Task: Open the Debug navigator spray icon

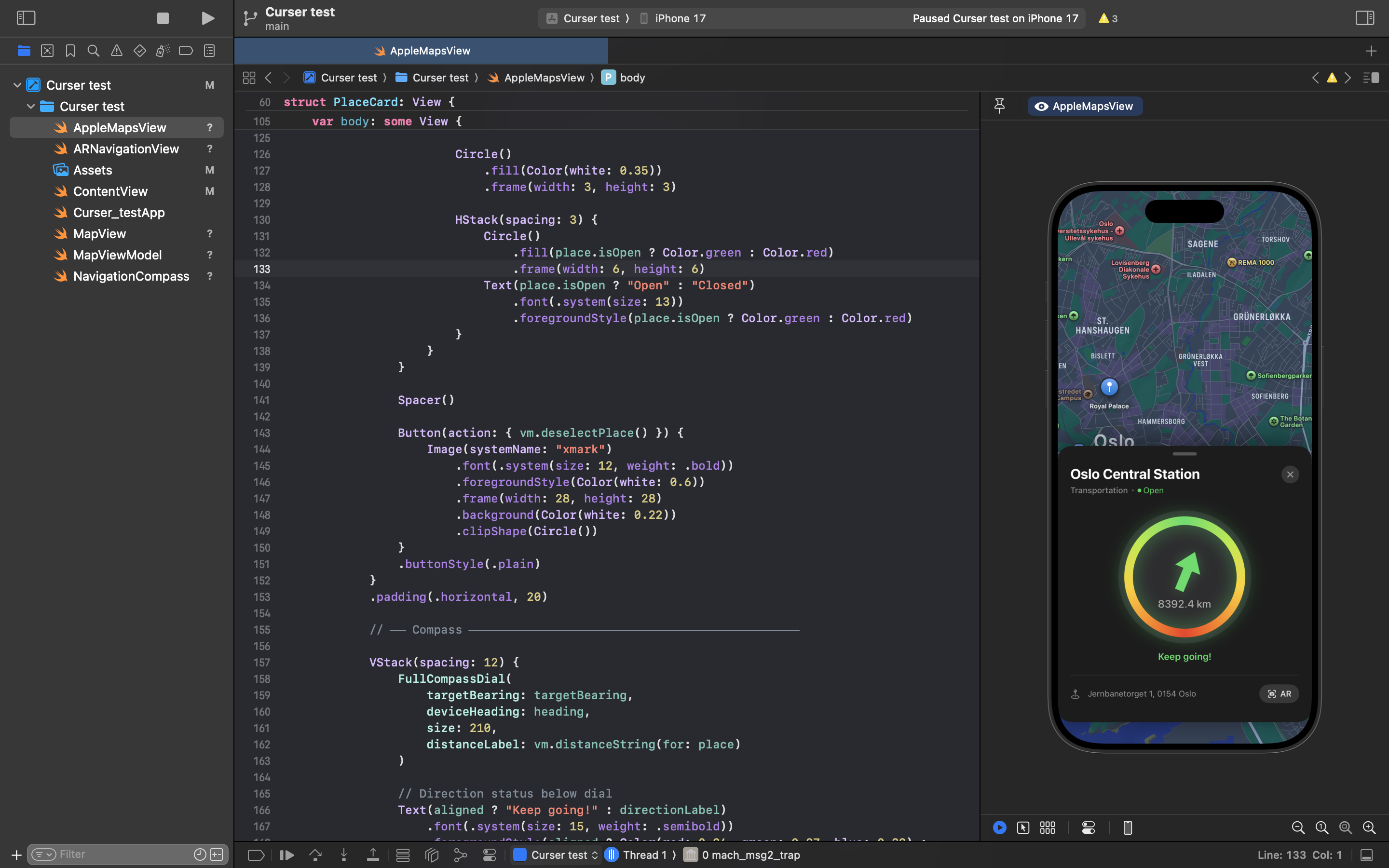Action: (163, 51)
